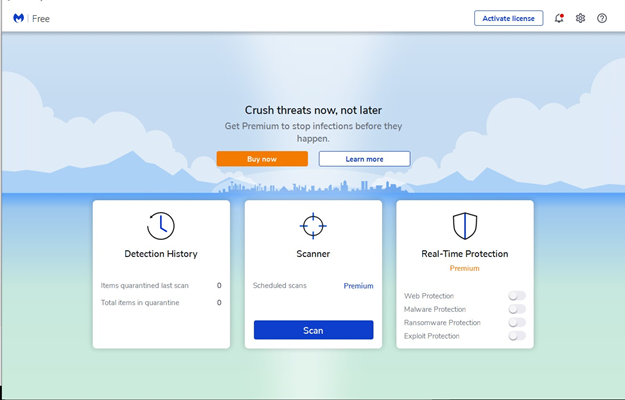Click the 'Ransomware Protection' label
Image resolution: width=625 pixels, height=400 pixels.
442,323
